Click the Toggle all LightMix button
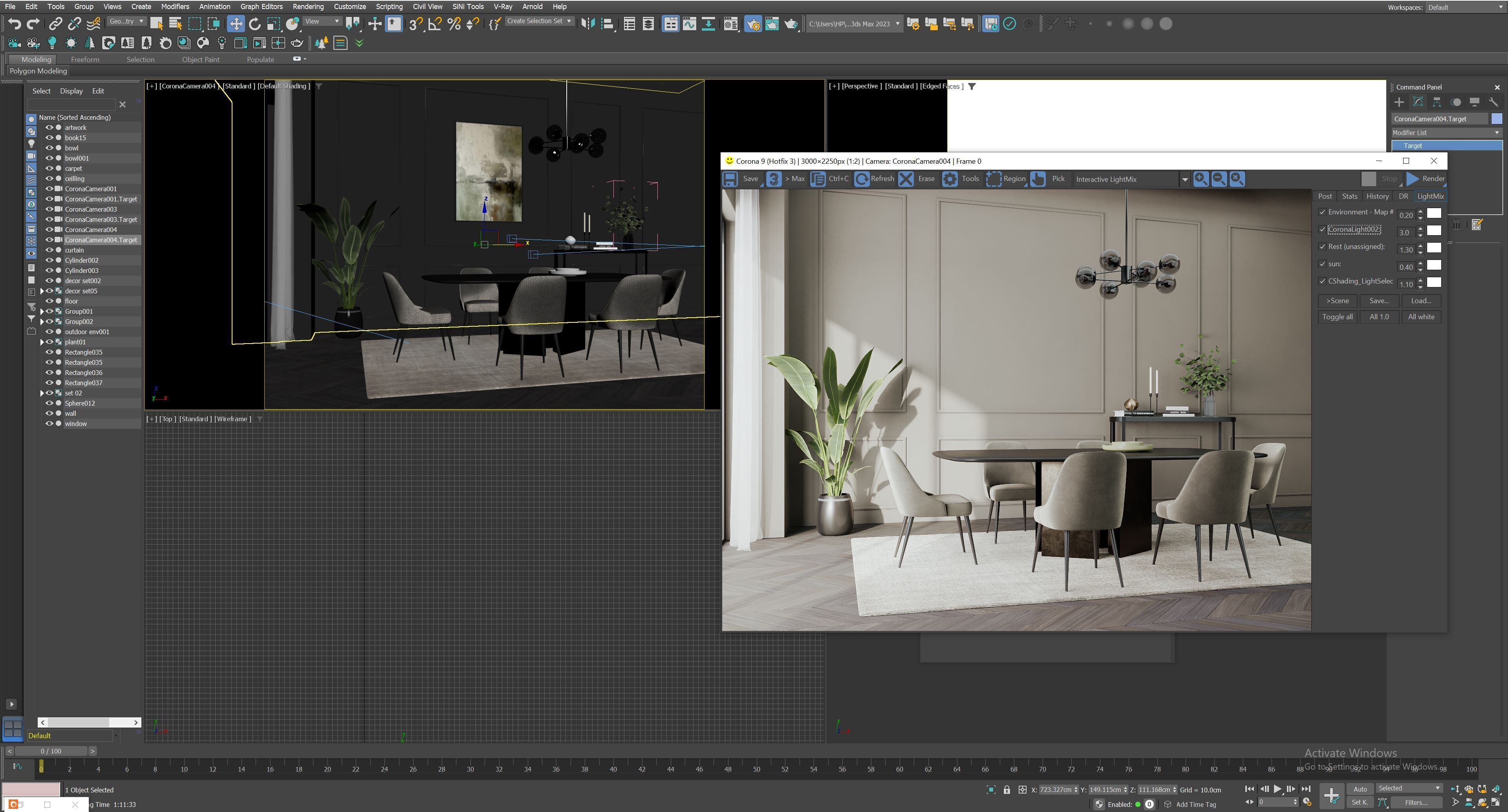The height and width of the screenshot is (812, 1508). (1337, 317)
